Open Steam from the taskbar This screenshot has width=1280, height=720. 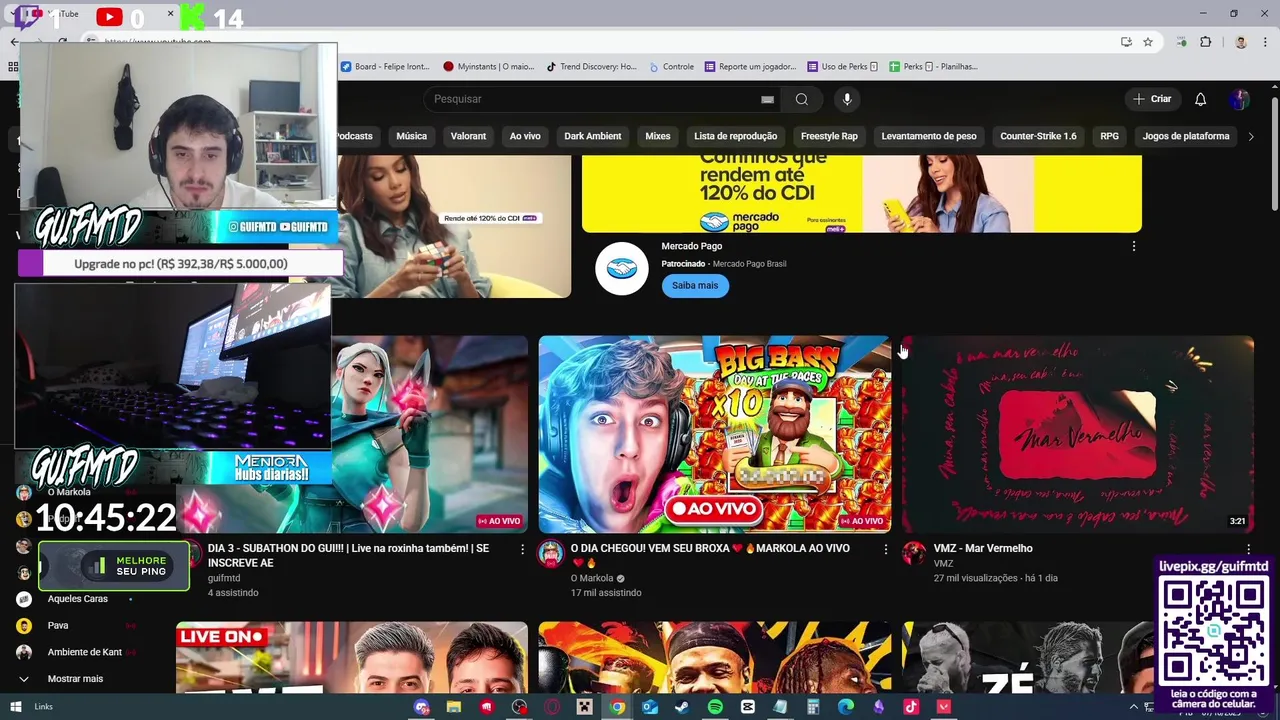click(x=682, y=707)
